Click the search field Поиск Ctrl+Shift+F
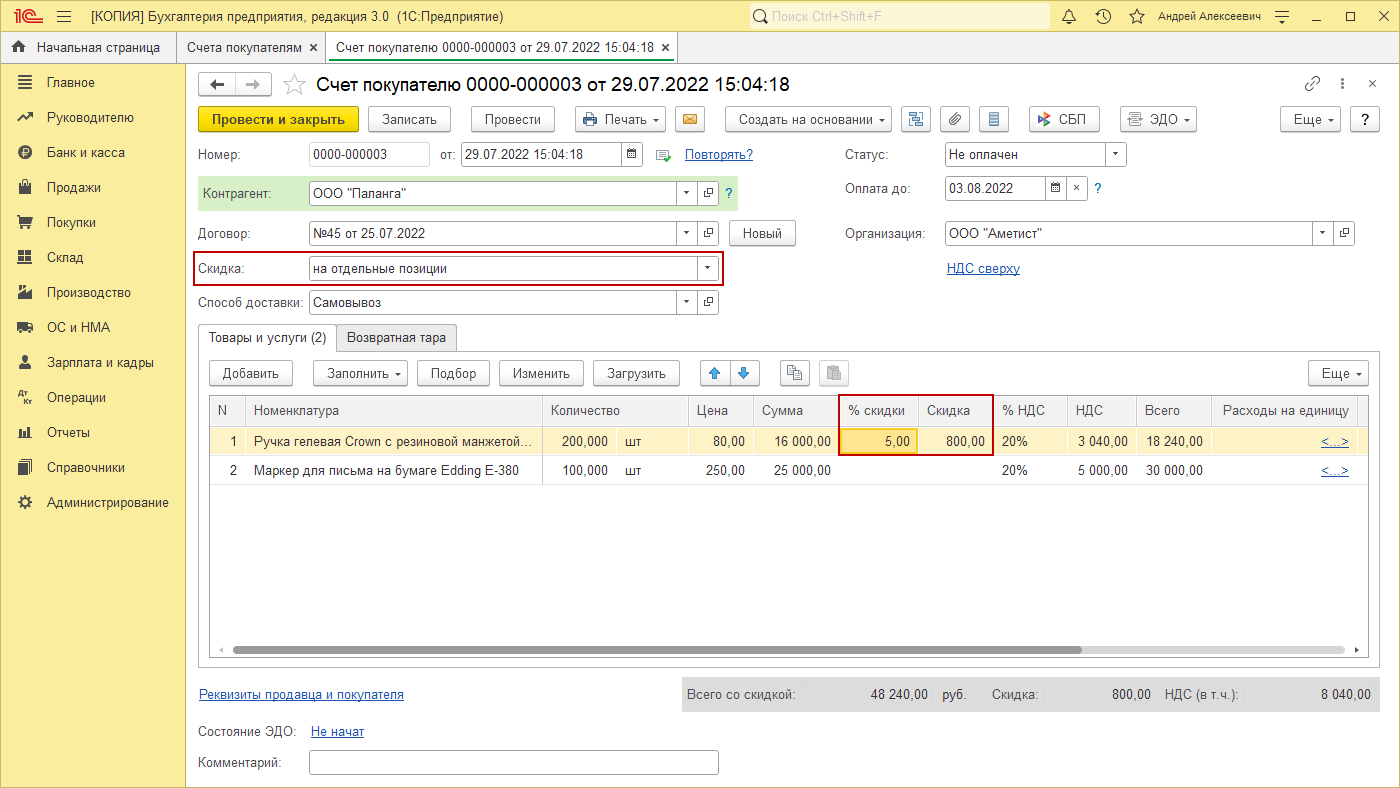The width and height of the screenshot is (1400, 788). (900, 17)
